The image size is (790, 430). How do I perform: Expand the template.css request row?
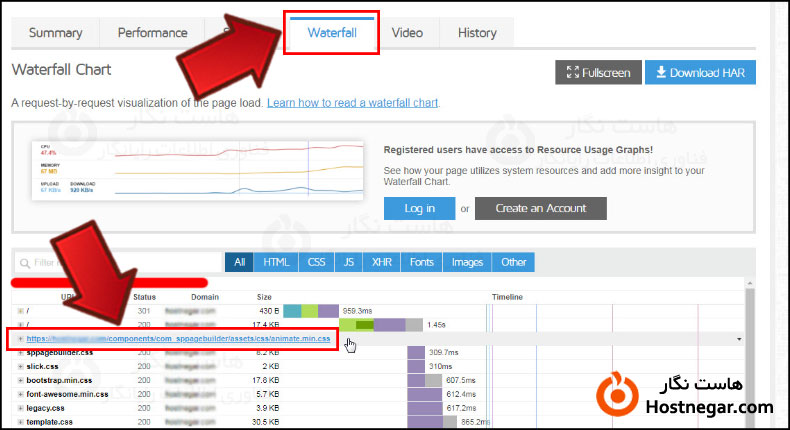[x=20, y=422]
